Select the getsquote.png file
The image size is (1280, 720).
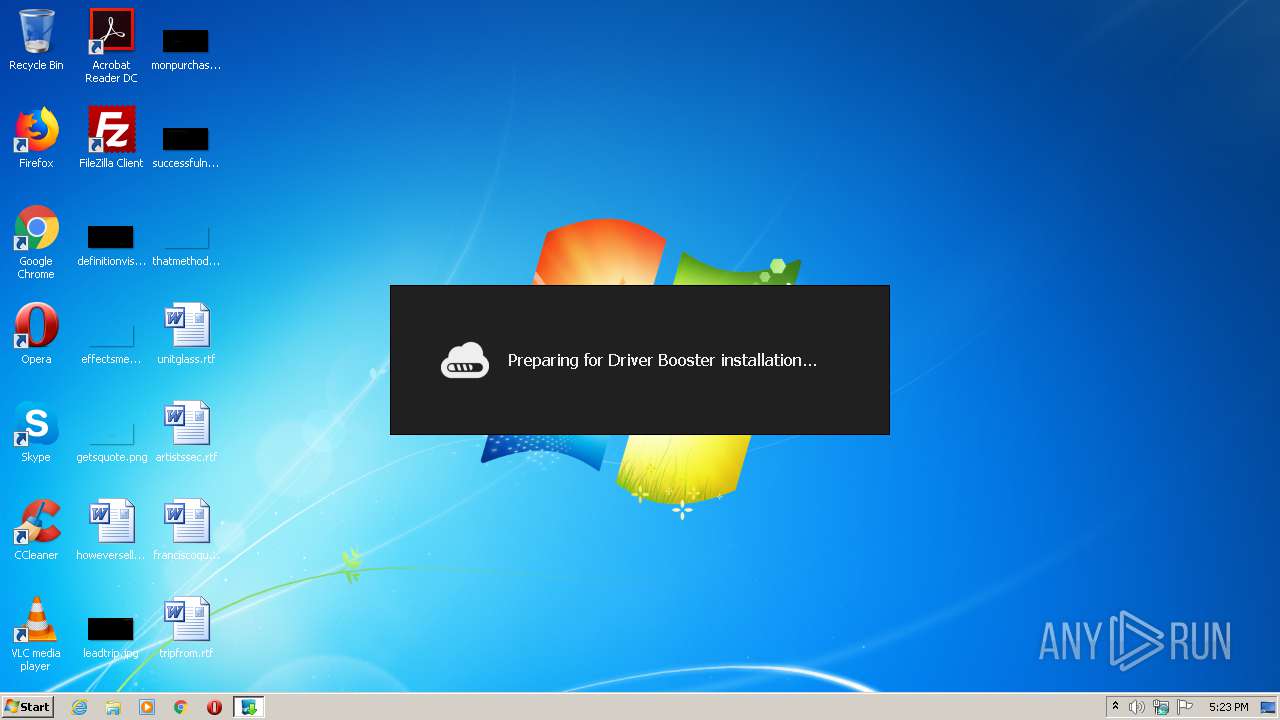click(x=111, y=440)
